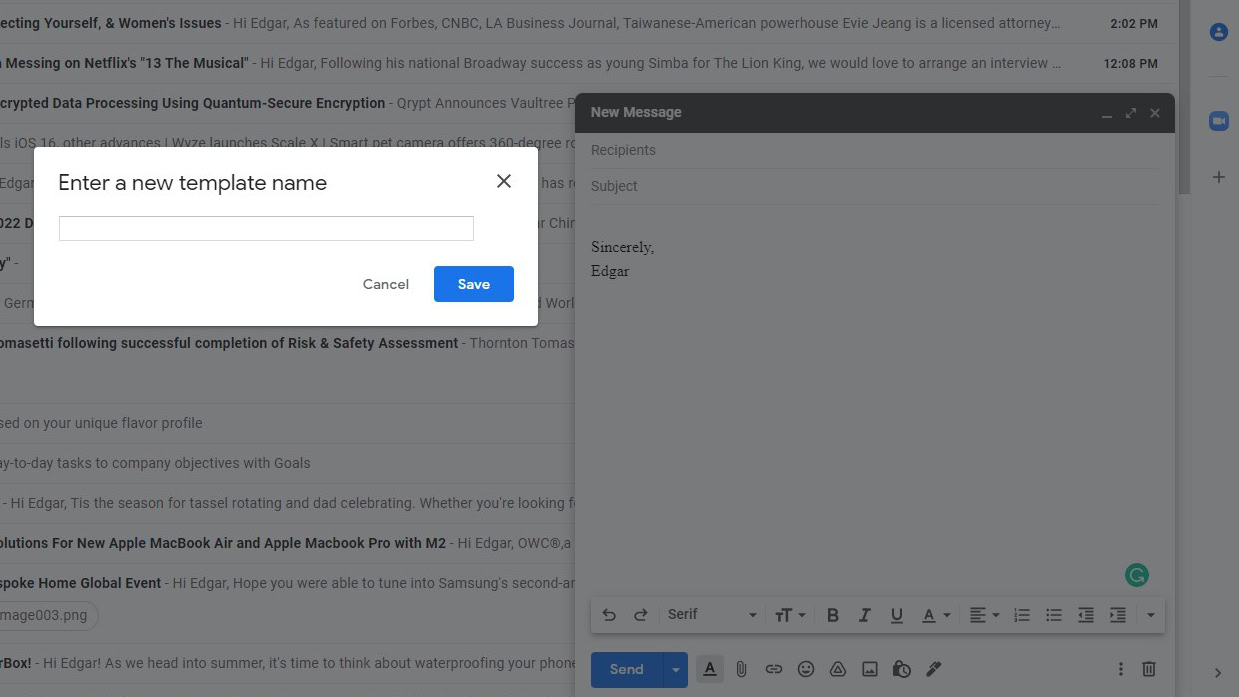Save the new template name

(x=473, y=284)
